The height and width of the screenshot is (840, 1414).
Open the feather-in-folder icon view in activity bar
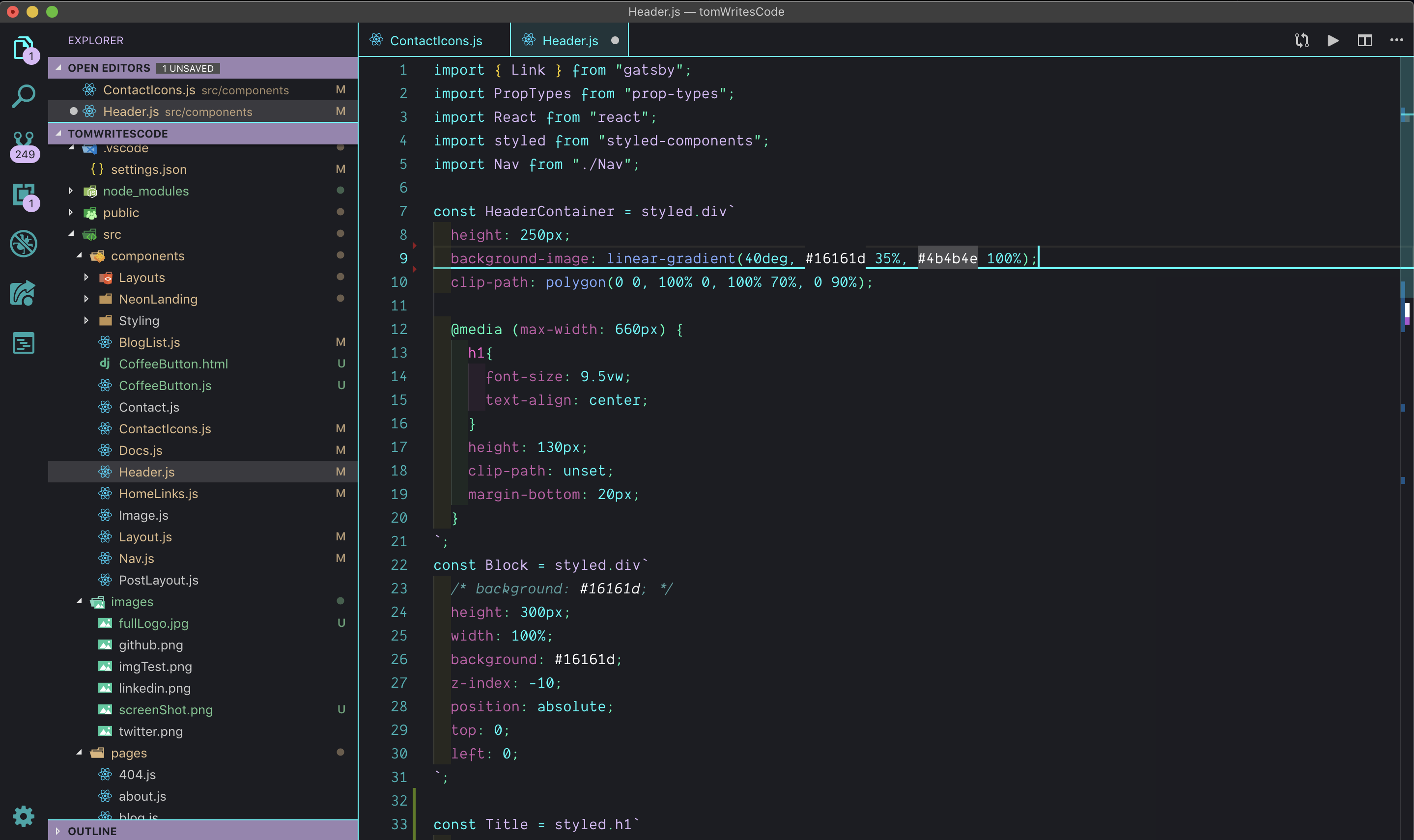[x=23, y=293]
